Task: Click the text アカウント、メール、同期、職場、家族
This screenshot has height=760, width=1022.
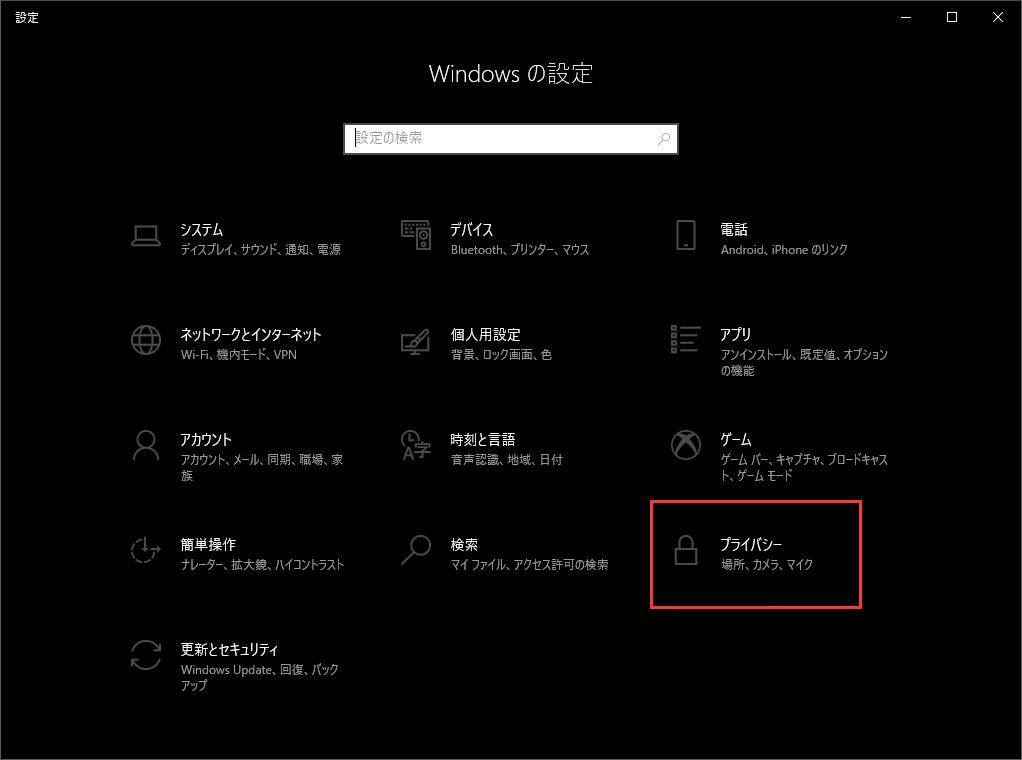Action: [x=262, y=467]
